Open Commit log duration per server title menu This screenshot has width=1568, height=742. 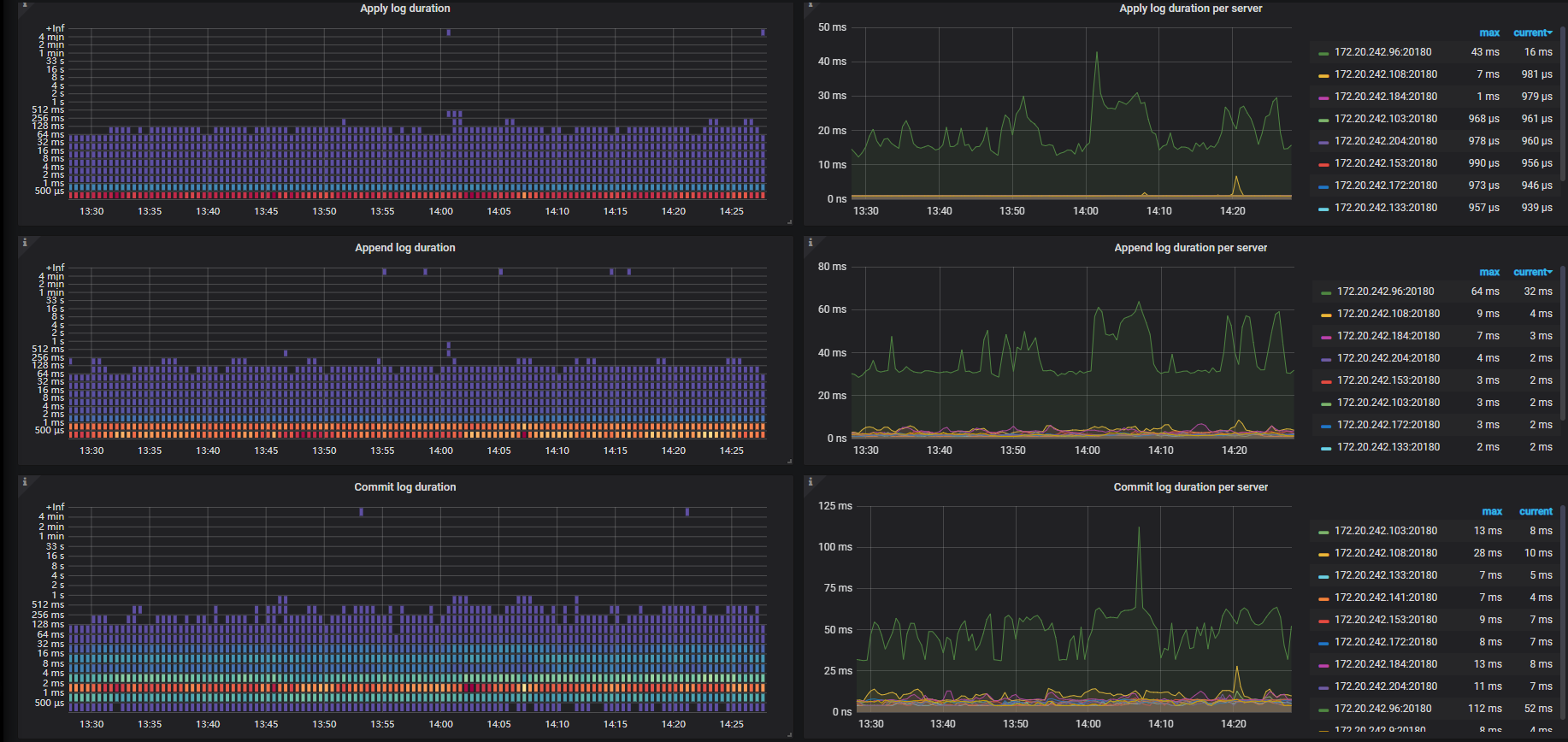1190,487
